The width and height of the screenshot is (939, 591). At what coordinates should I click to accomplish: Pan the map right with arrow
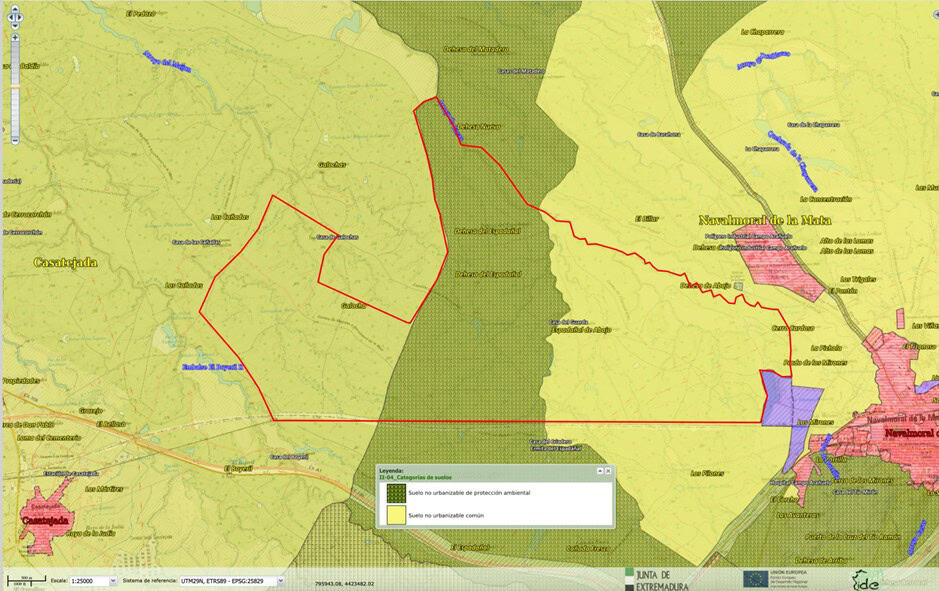click(19, 17)
